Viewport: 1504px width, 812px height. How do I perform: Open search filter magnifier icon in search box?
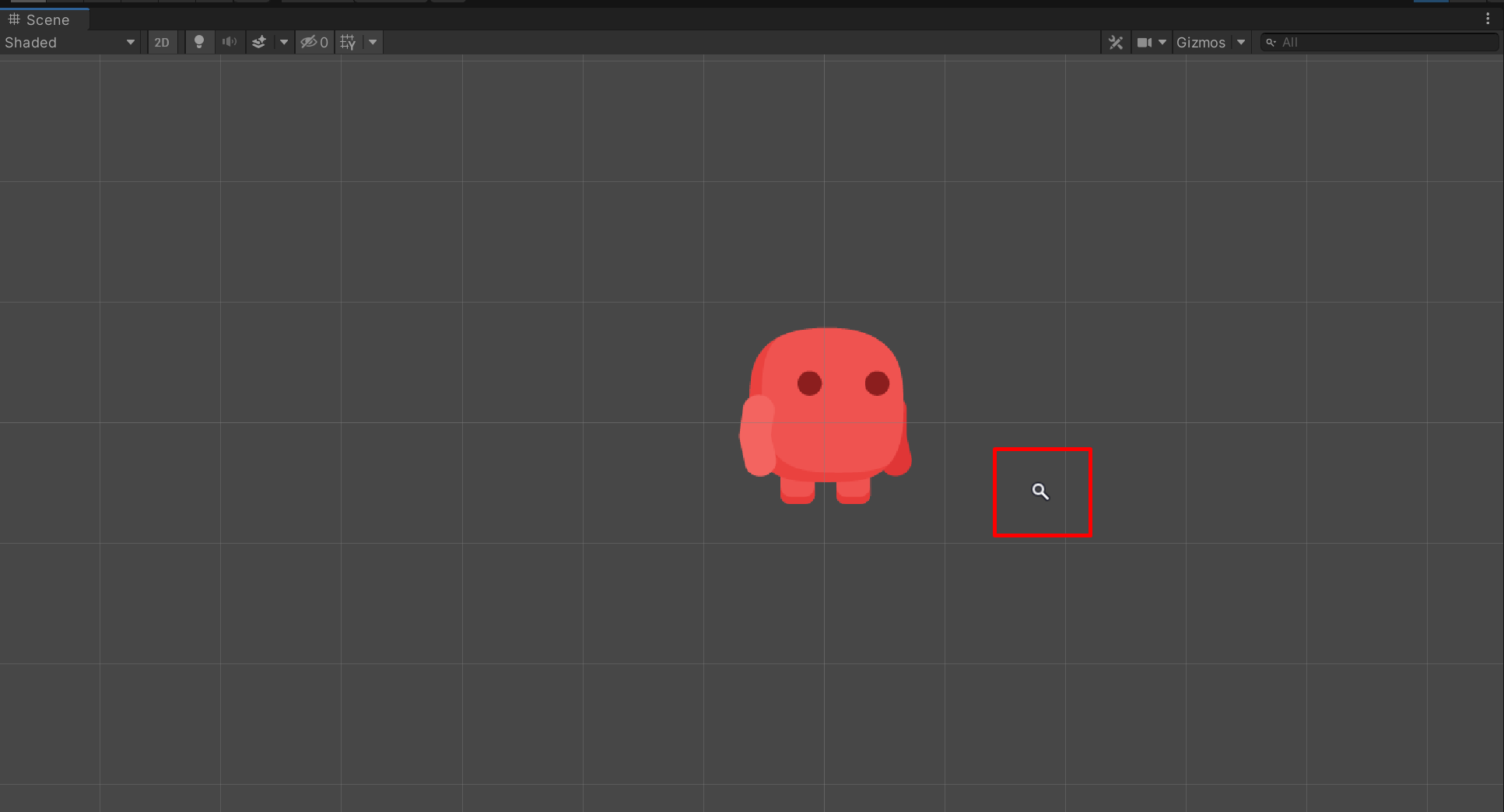(x=1271, y=42)
